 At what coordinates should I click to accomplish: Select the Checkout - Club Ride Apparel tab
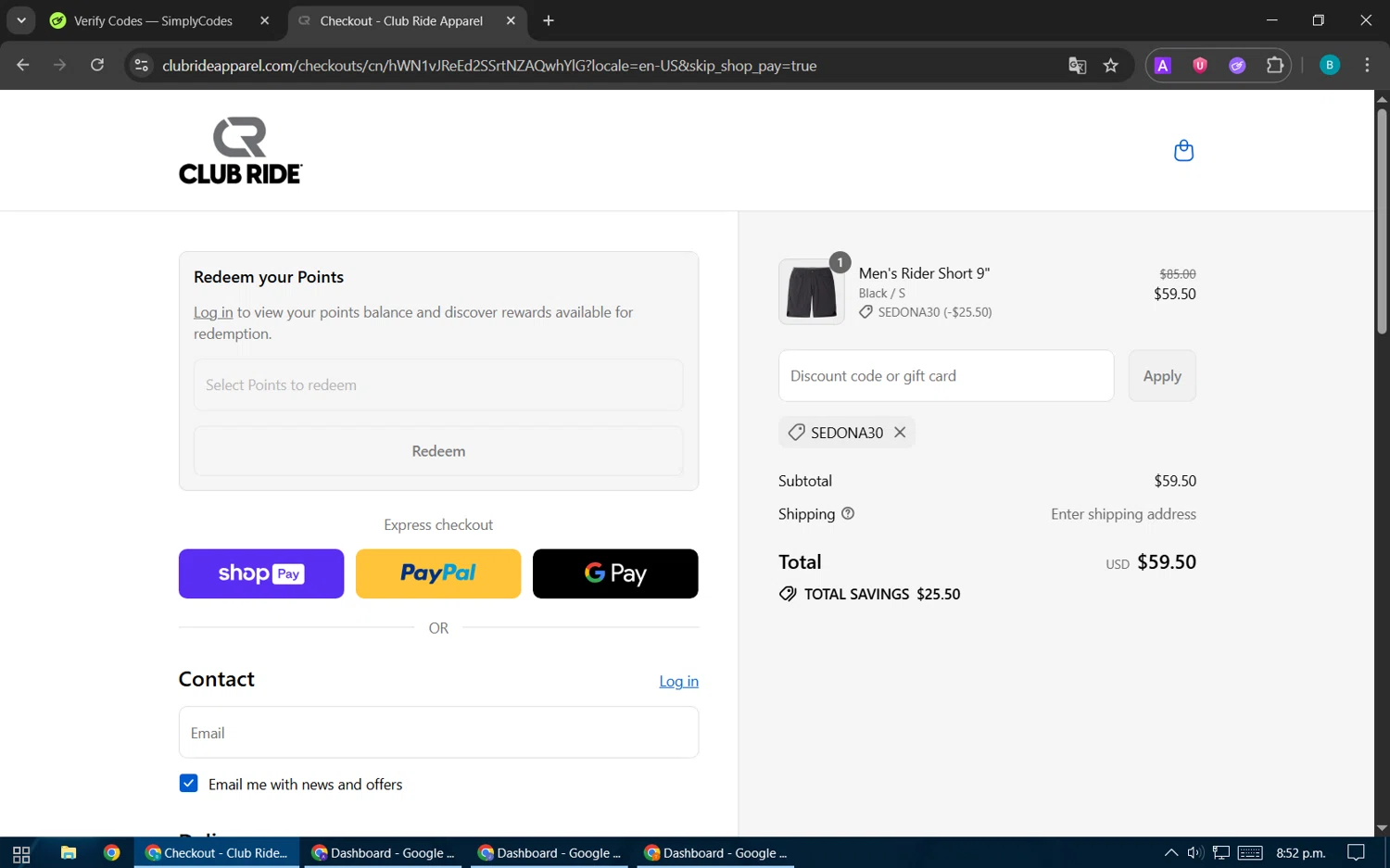click(x=401, y=20)
